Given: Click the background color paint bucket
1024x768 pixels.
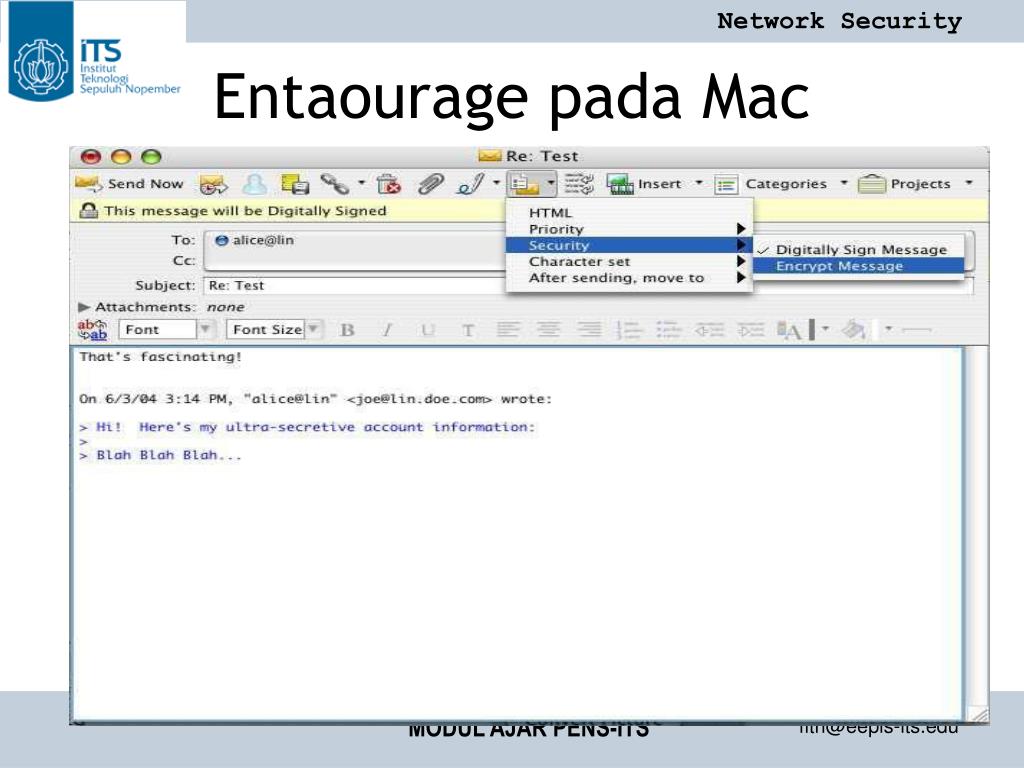Looking at the screenshot, I should click(854, 330).
